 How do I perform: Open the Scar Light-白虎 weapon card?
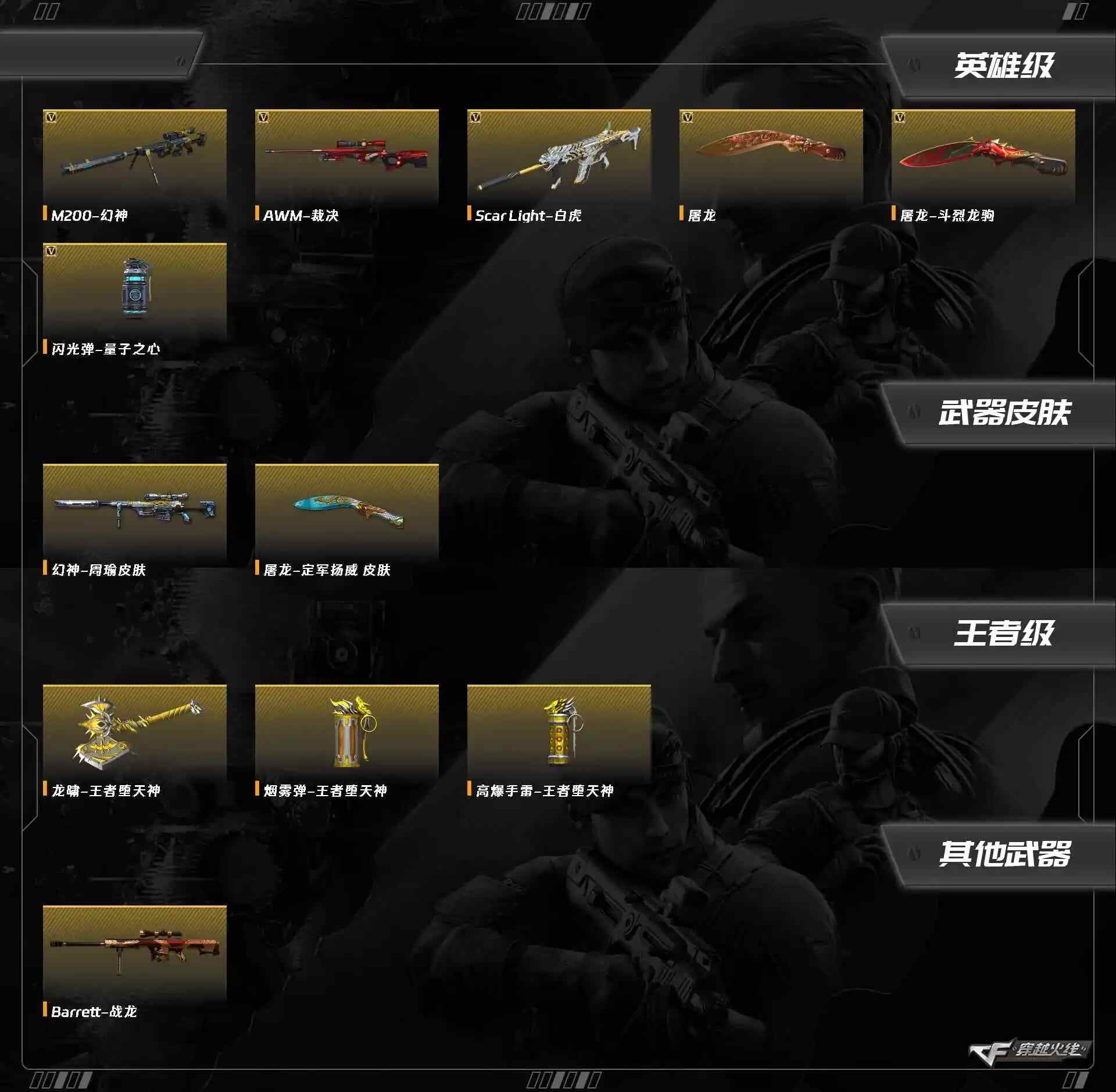click(559, 156)
